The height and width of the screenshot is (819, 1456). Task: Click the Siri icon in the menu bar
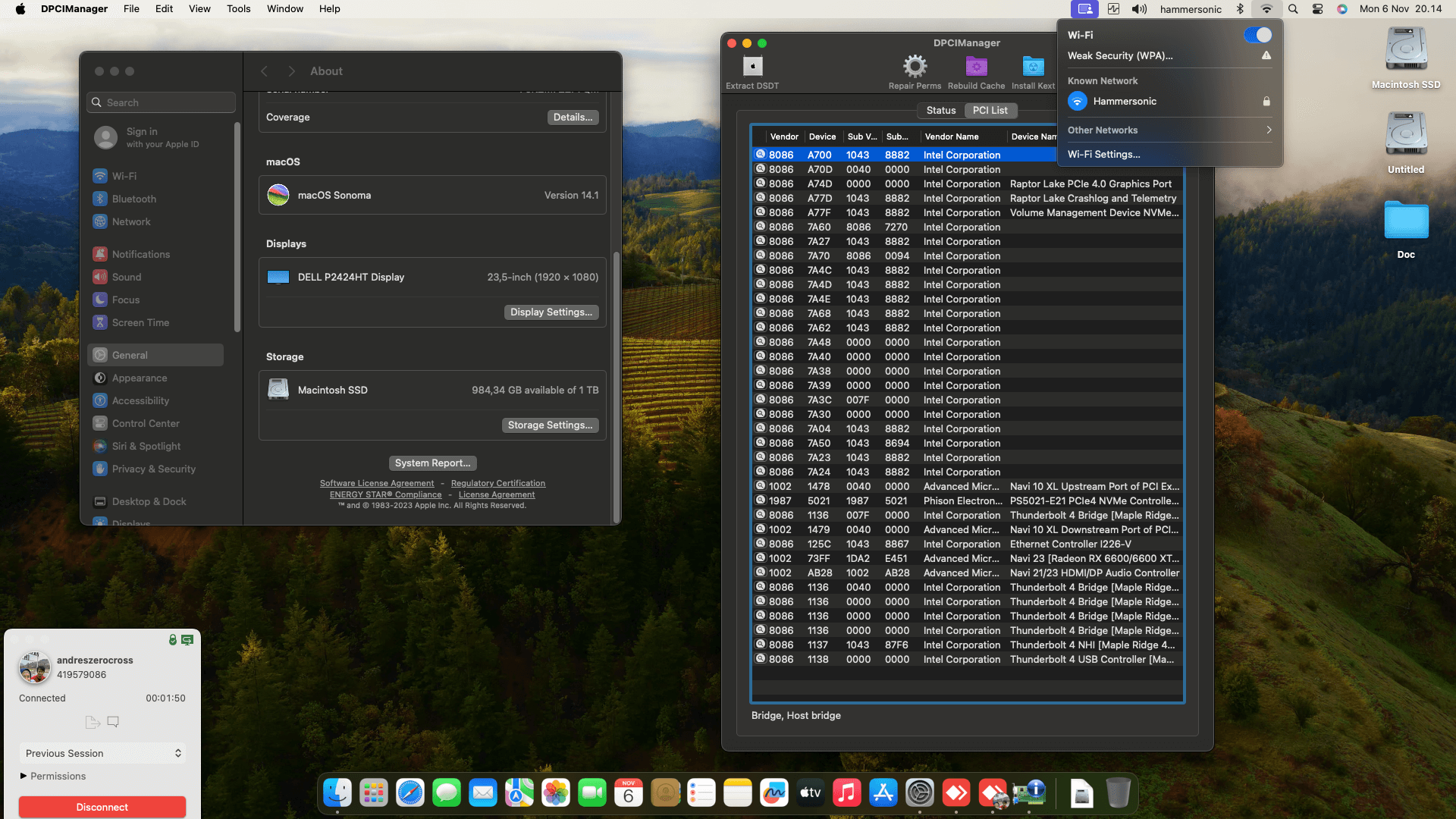(x=1342, y=9)
